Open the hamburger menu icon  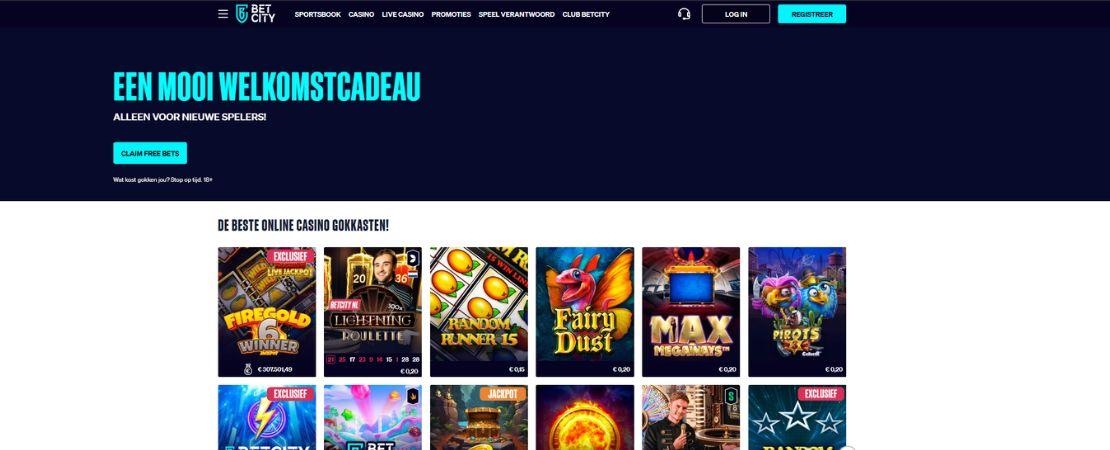(223, 14)
